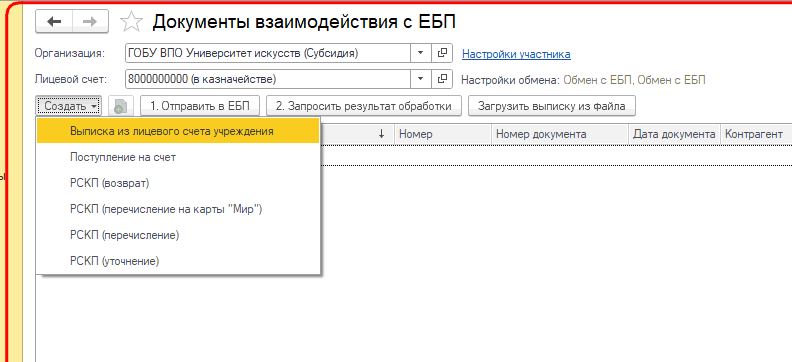
Task: Sort by the Номер column header
Action: tap(443, 134)
